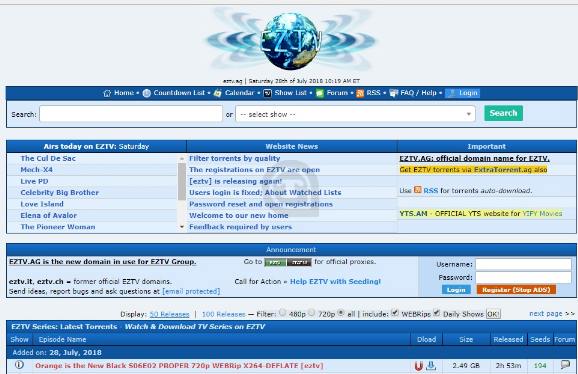
Task: Click the Username input field
Action: (x=523, y=264)
